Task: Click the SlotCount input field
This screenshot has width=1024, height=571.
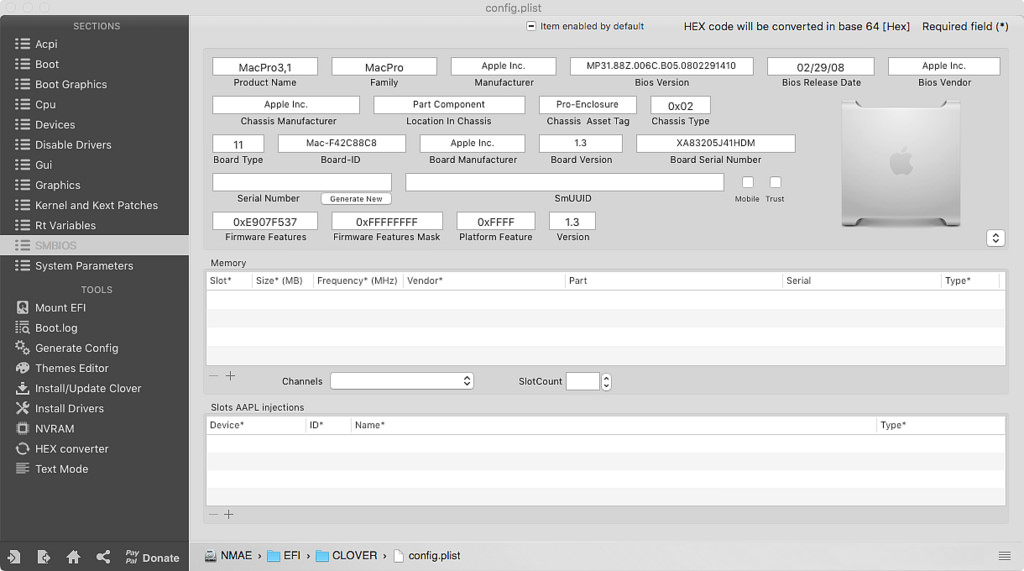Action: click(x=583, y=382)
